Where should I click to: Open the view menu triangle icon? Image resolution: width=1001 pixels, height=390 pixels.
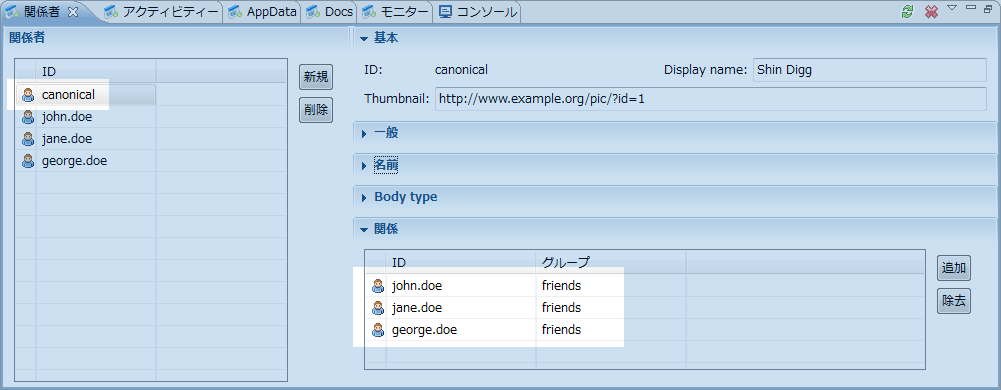[952, 8]
